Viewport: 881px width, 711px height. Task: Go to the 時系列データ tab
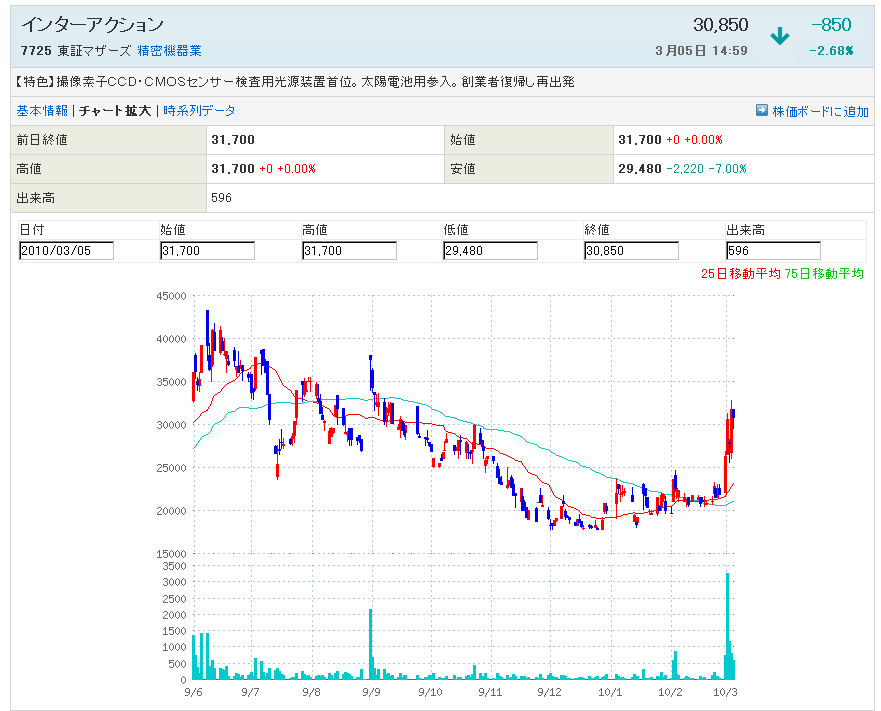pos(200,111)
